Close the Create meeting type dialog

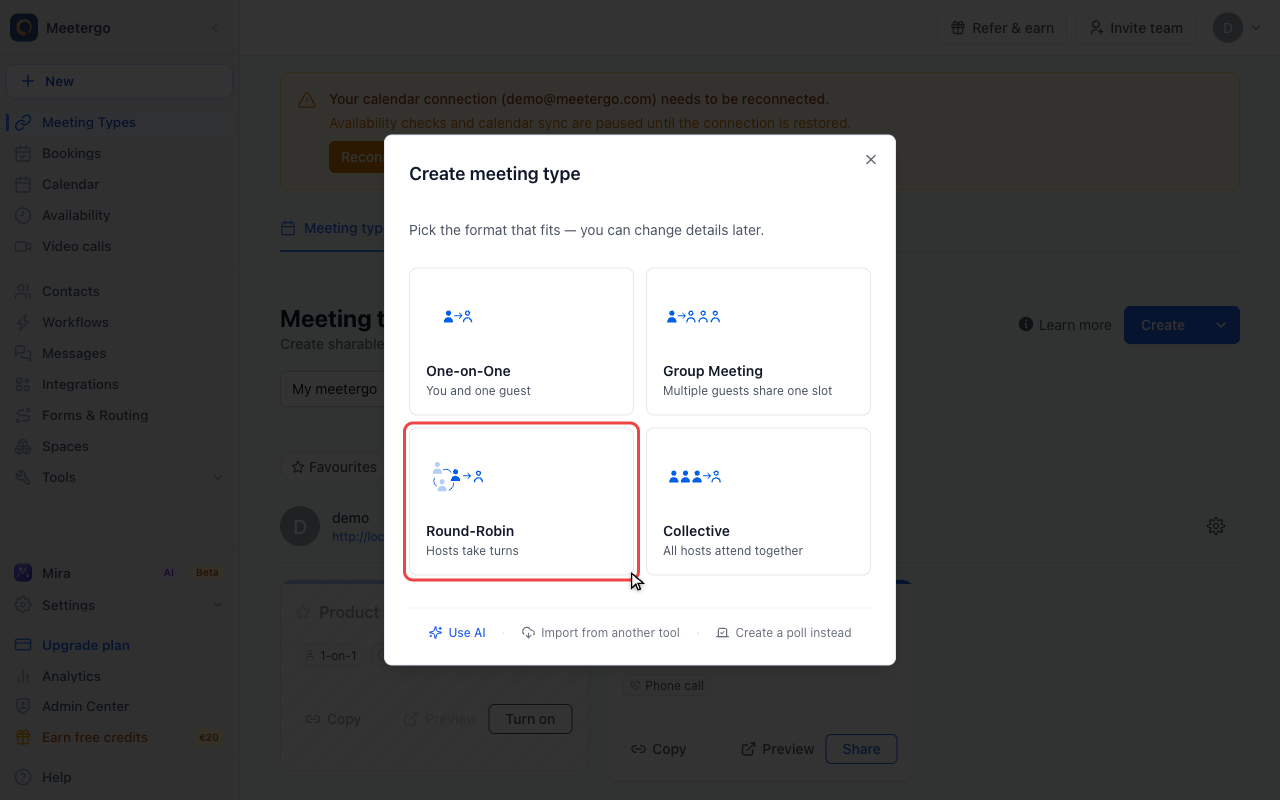click(871, 160)
